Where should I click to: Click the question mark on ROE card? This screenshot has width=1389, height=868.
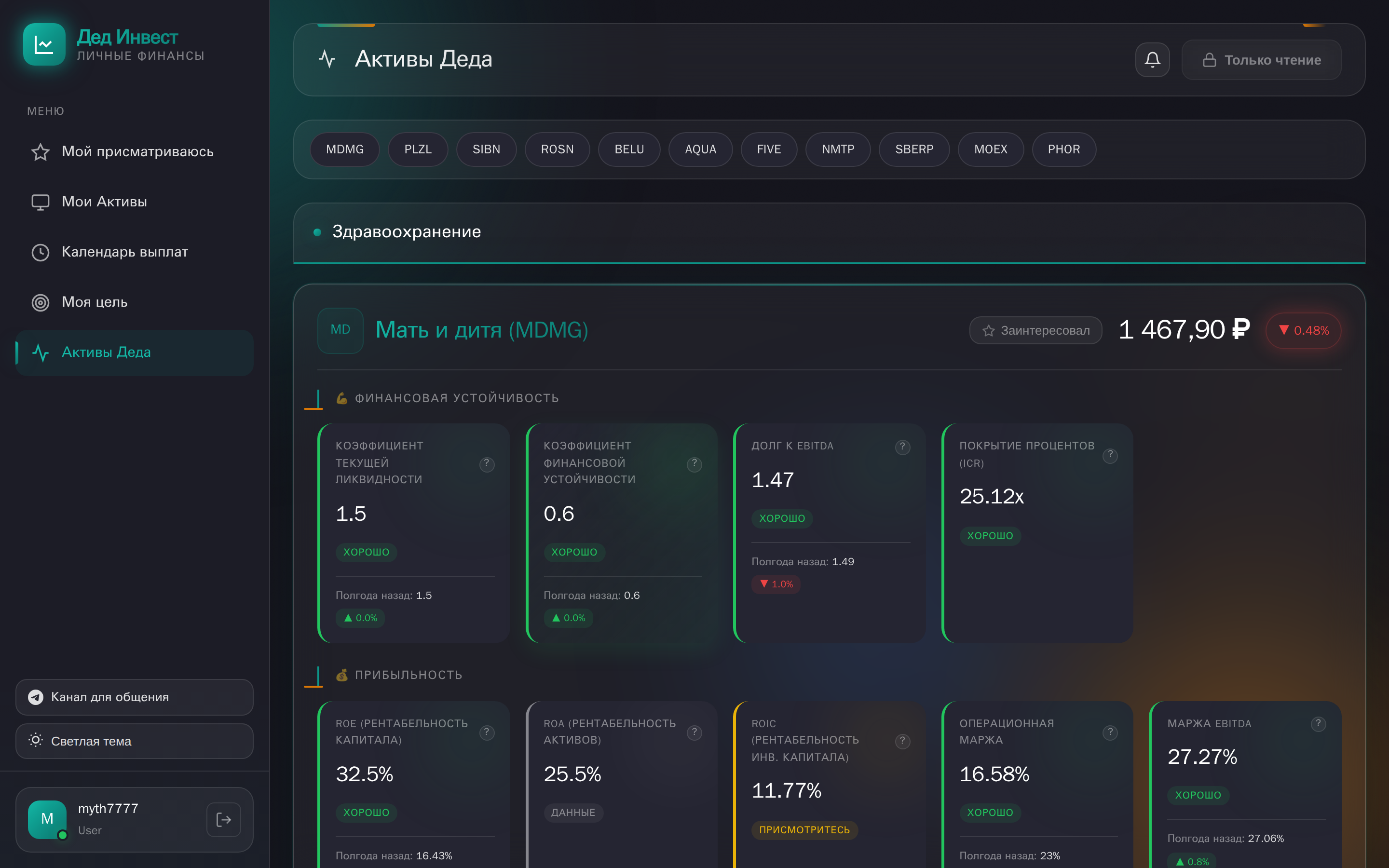[x=487, y=732]
